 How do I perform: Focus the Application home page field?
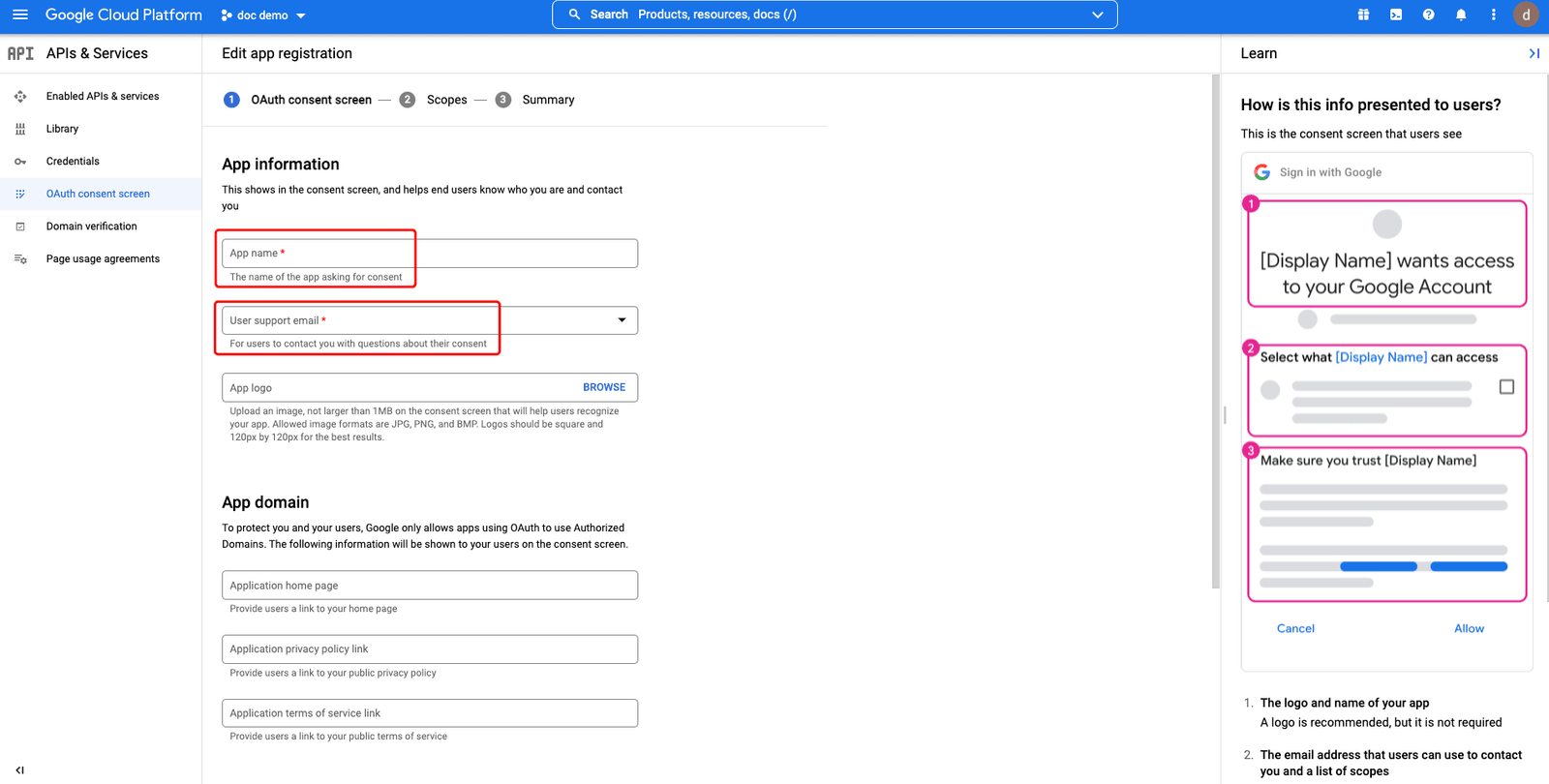430,586
